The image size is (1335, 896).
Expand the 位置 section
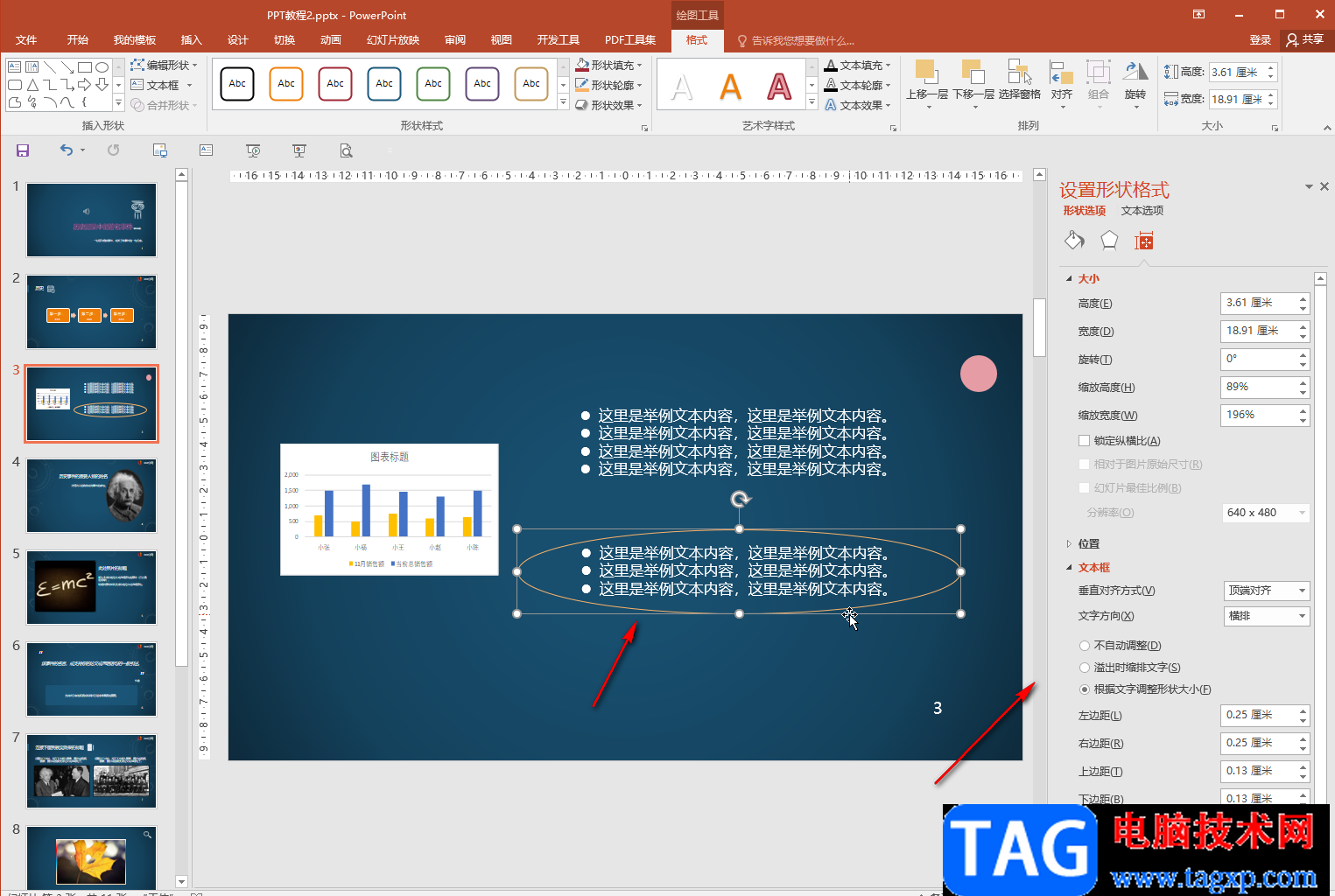1069,544
